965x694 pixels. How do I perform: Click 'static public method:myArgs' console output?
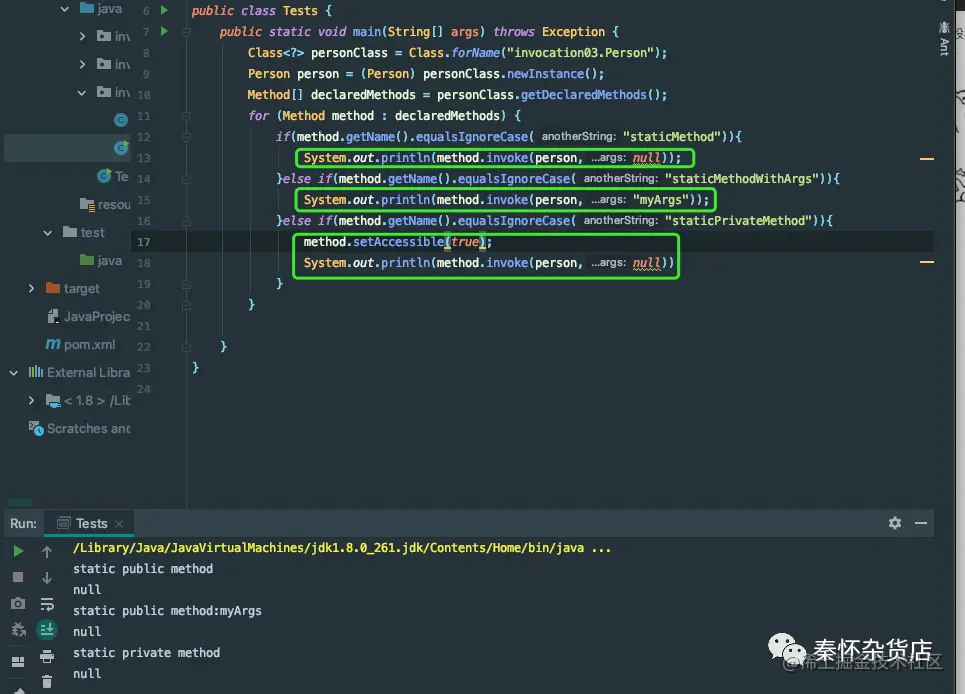pos(167,611)
